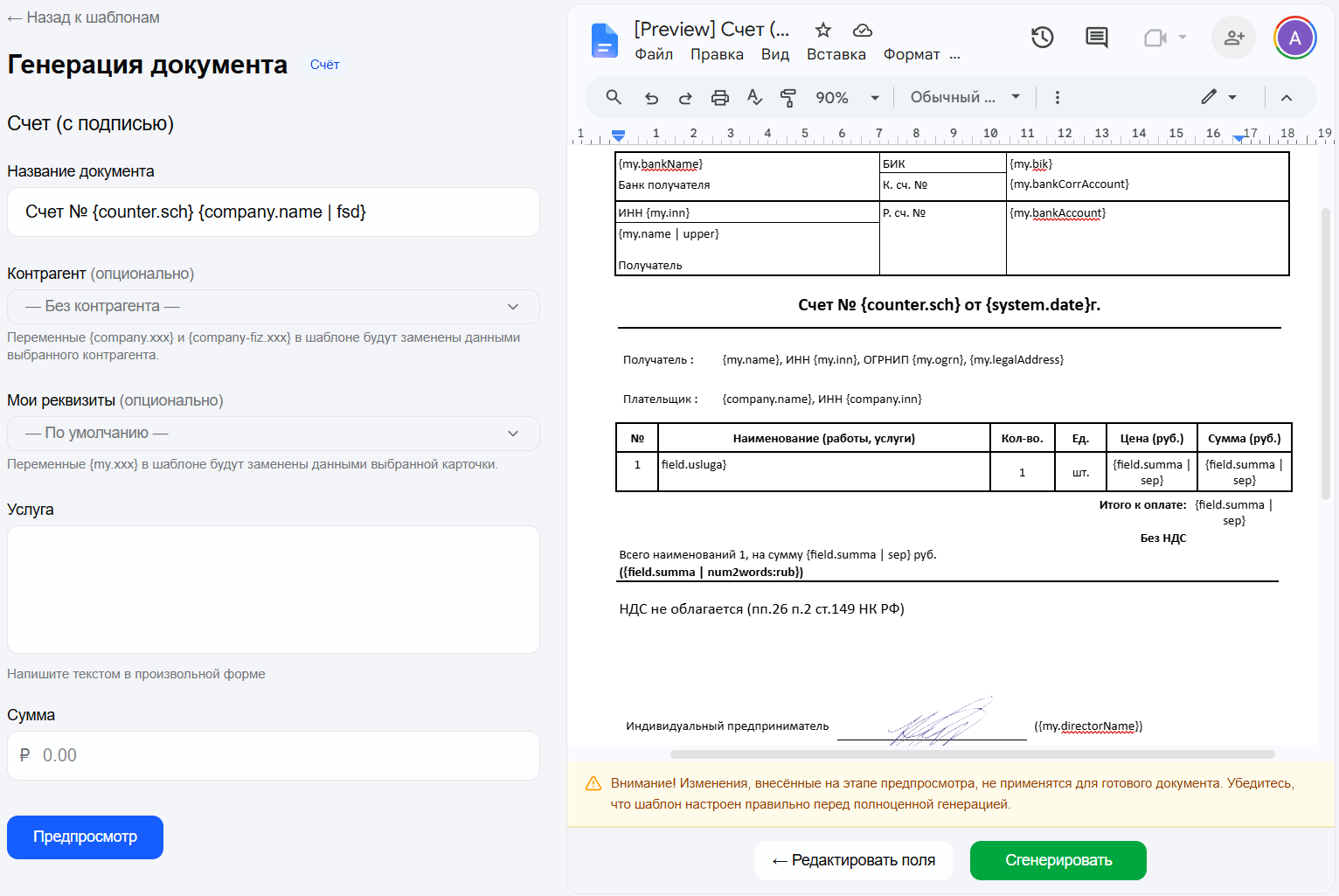Print the document with the printer icon
Viewport: 1339px width, 896px height.
click(x=720, y=98)
